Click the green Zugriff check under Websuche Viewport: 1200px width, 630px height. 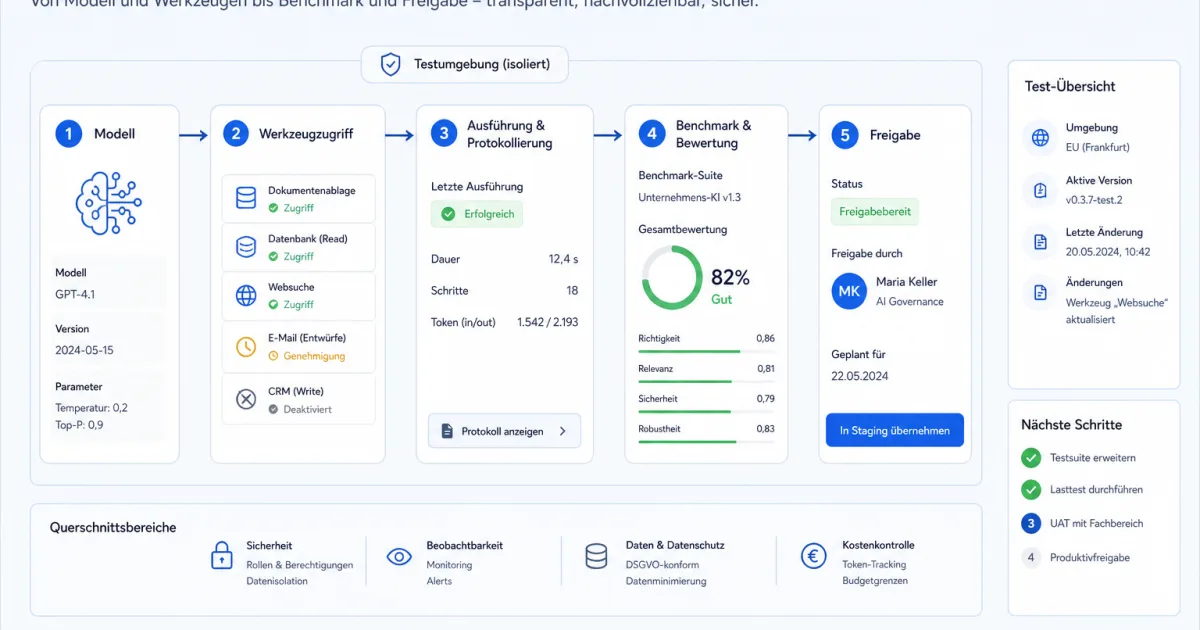point(273,304)
